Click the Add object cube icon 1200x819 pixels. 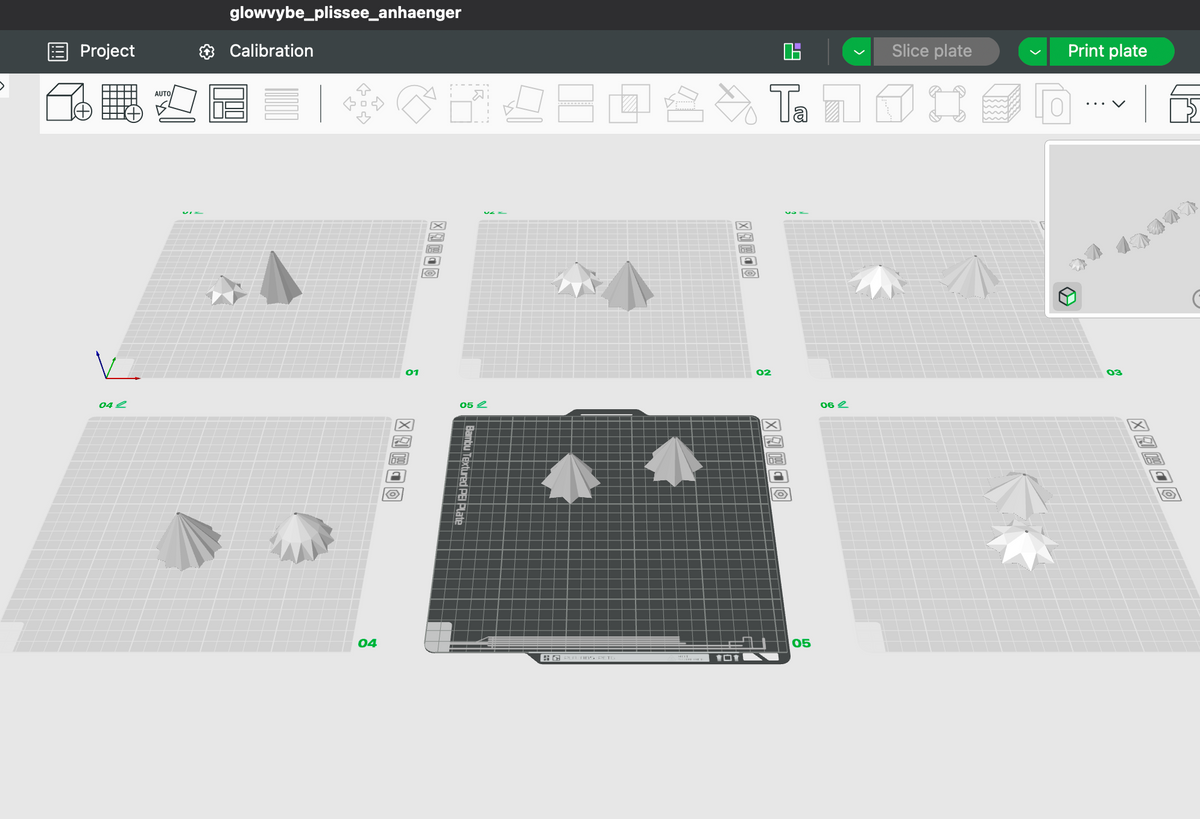tap(69, 103)
